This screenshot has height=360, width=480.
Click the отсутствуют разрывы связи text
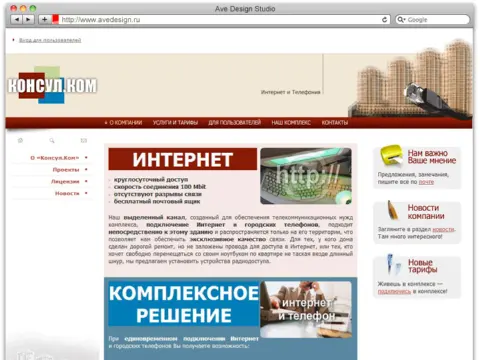coord(158,194)
